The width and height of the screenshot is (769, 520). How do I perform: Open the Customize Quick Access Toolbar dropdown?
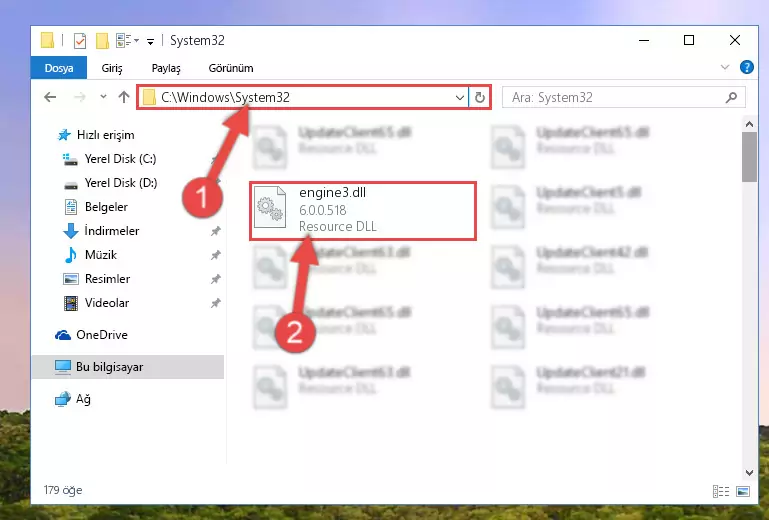[151, 42]
